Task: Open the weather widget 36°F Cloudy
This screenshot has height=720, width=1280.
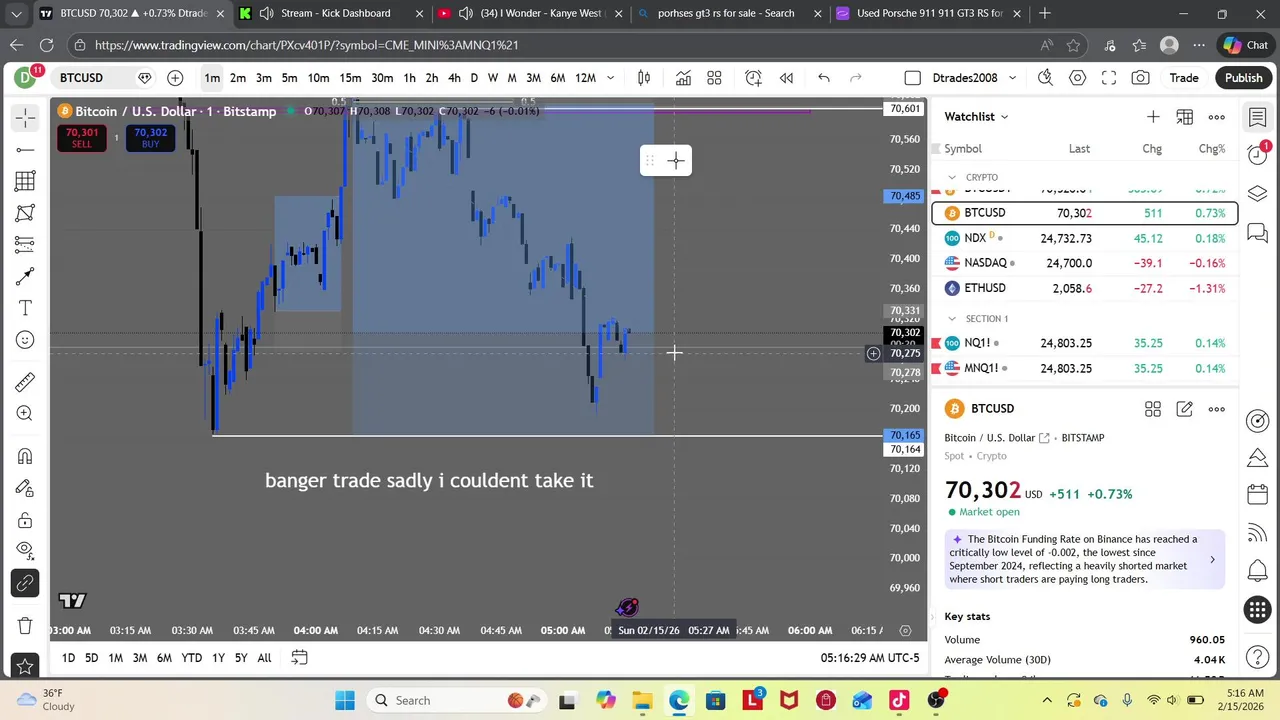Action: click(45, 700)
